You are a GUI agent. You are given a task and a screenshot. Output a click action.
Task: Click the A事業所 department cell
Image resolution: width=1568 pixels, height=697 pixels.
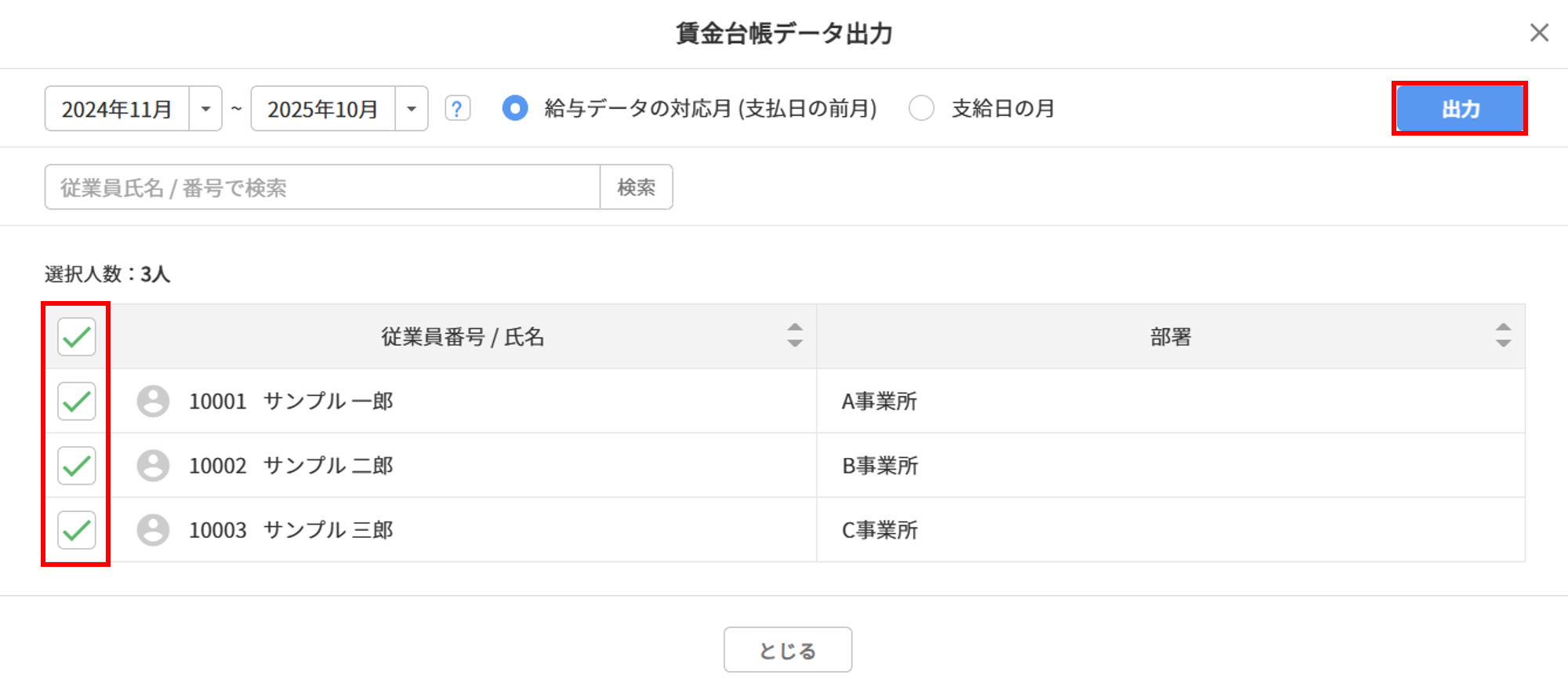tap(880, 401)
